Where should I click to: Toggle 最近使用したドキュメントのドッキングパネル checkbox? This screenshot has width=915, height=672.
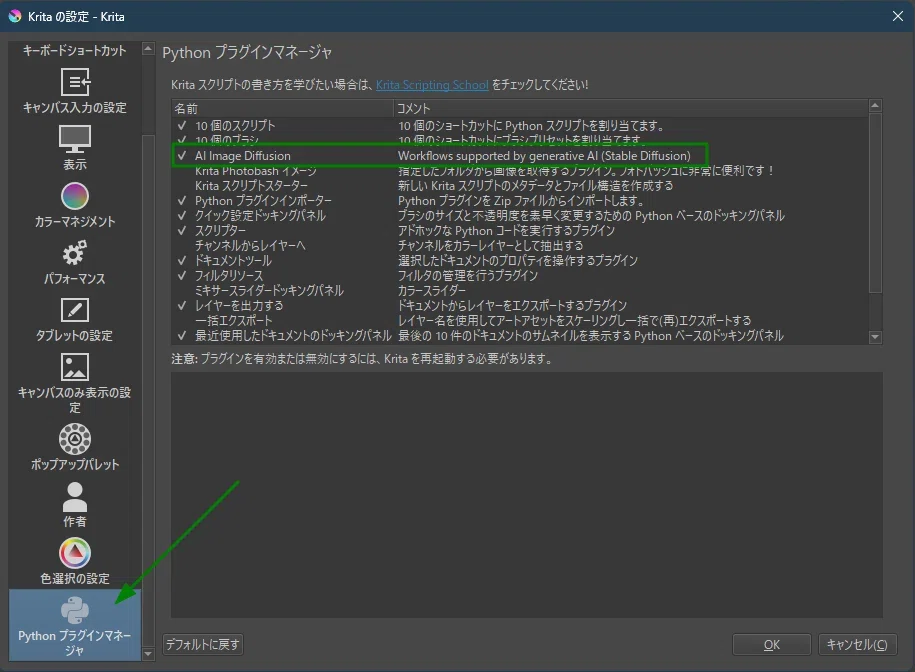click(x=182, y=335)
